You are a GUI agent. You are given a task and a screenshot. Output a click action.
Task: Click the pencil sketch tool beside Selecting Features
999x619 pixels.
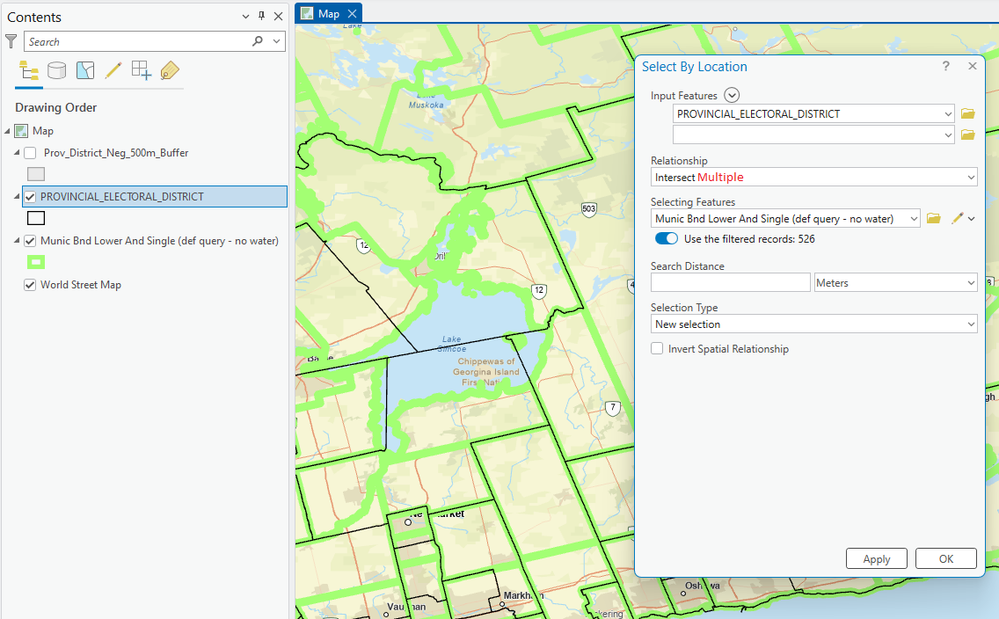point(957,218)
